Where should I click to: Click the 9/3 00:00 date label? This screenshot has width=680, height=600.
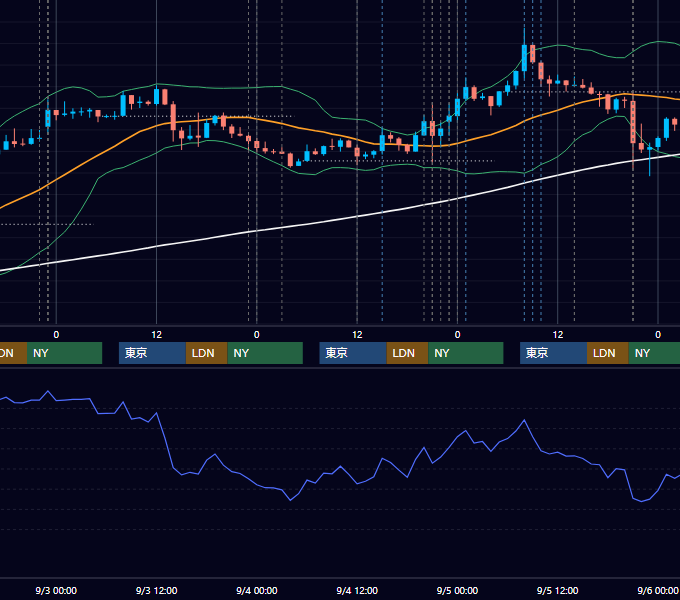[56, 590]
